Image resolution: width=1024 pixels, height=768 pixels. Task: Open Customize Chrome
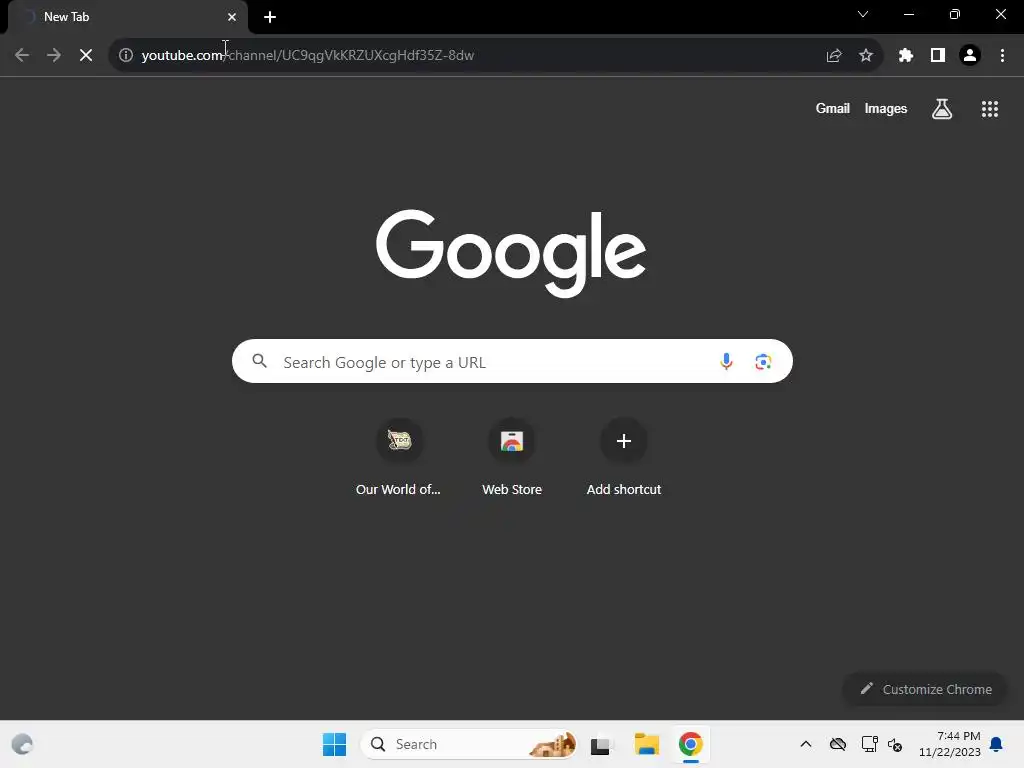pyautogui.click(x=925, y=689)
